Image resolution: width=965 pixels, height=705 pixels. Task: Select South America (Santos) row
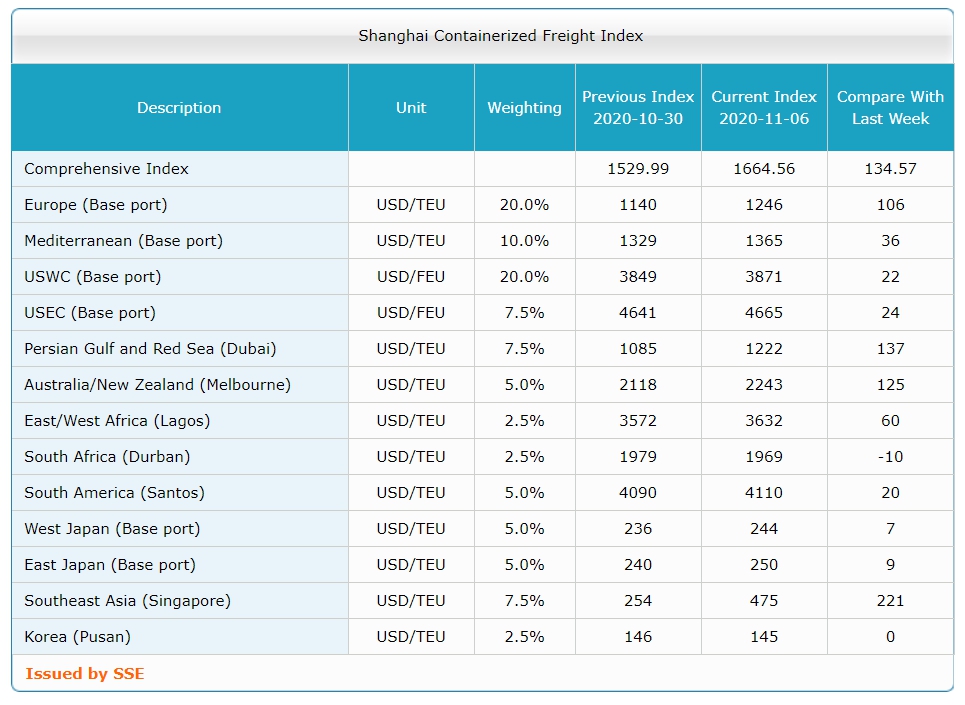click(482, 493)
